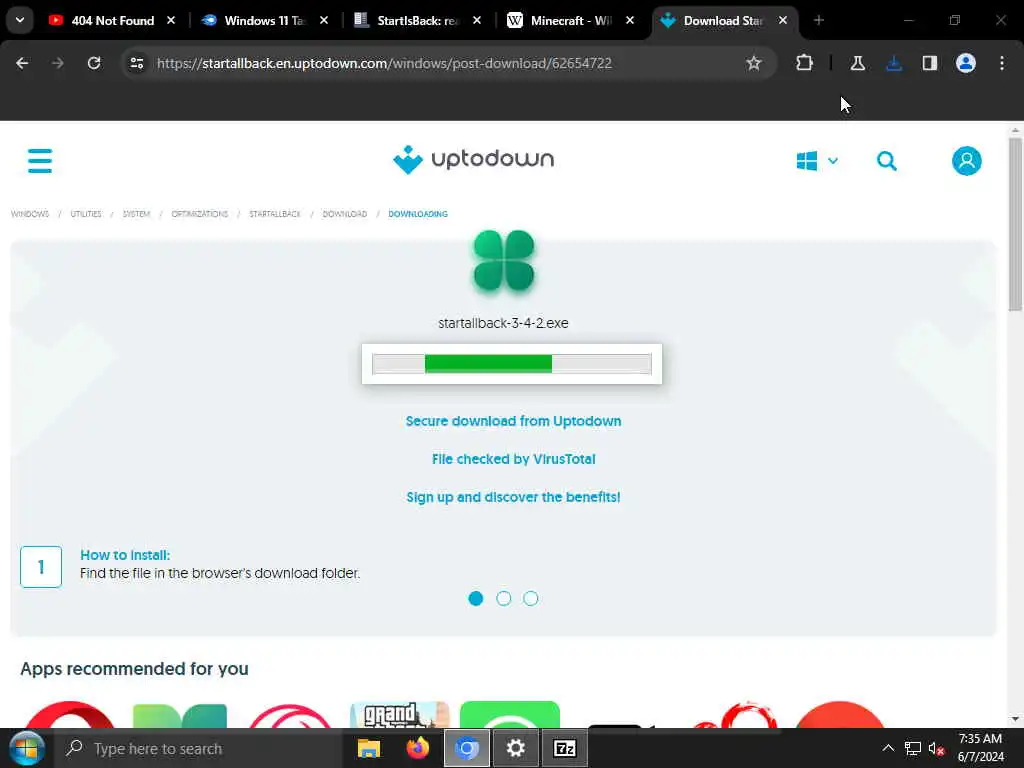
Task: Select the first install-step carousel dot
Action: click(475, 598)
